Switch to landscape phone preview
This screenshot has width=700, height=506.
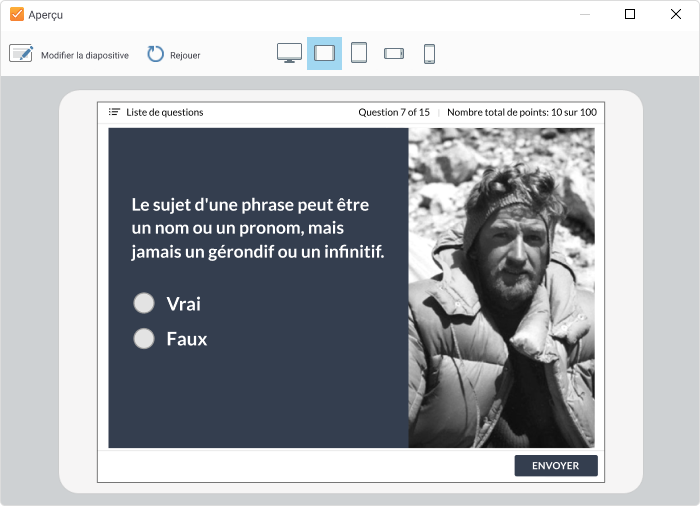click(394, 54)
